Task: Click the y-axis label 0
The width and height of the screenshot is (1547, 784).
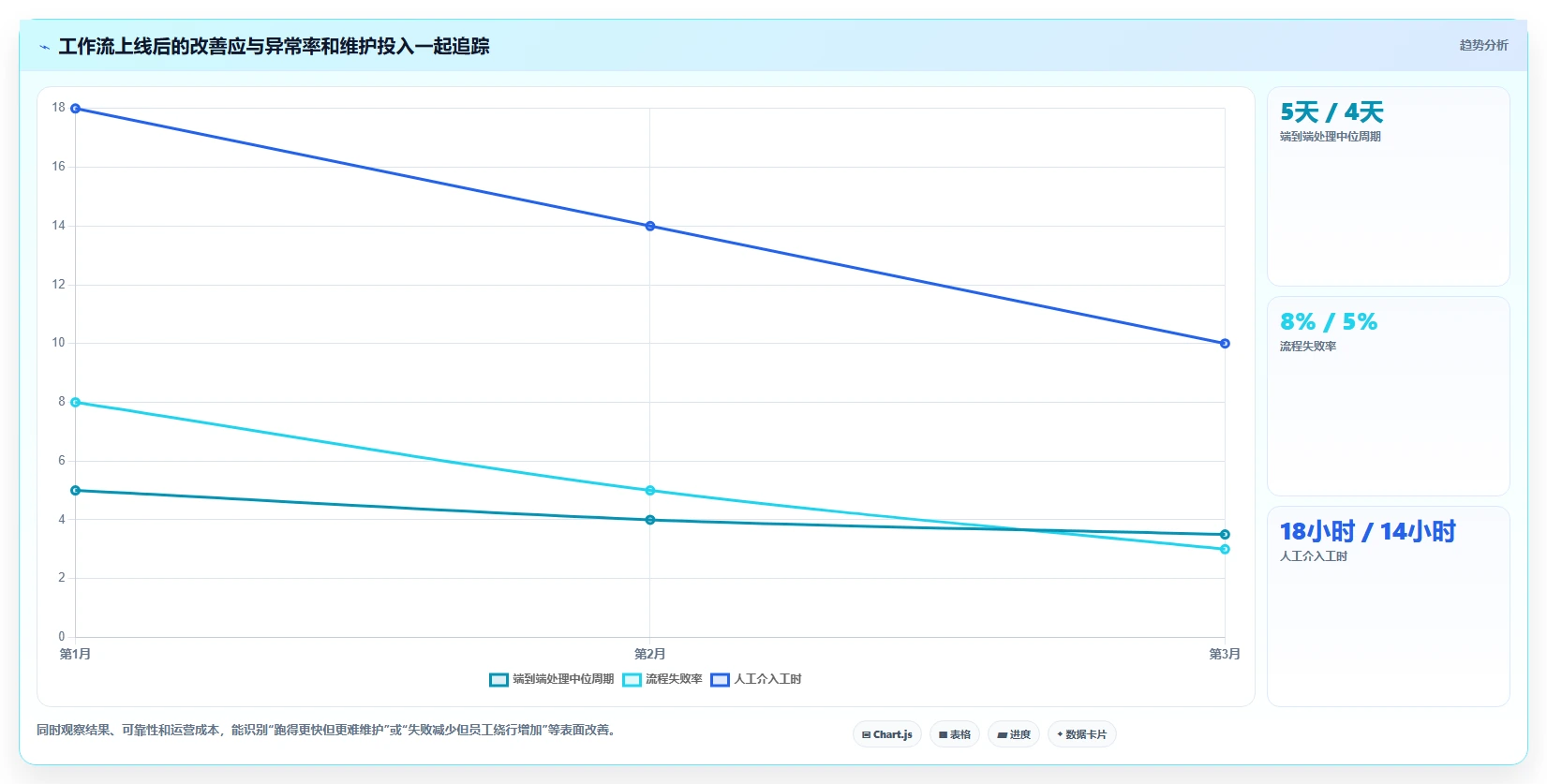Action: point(62,637)
